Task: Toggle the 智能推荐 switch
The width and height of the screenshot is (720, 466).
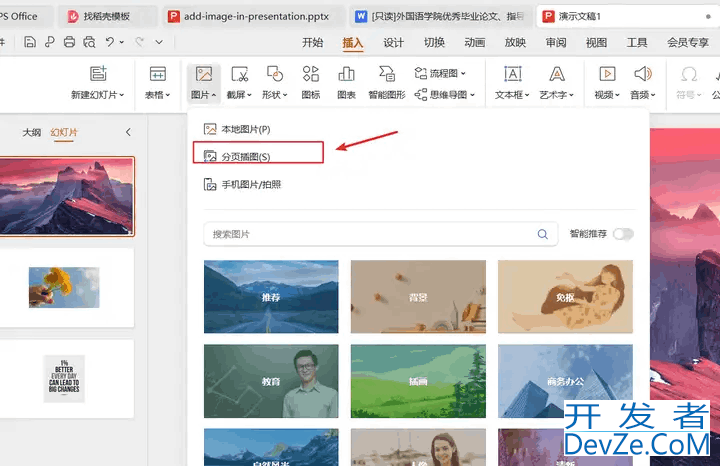Action: pyautogui.click(x=623, y=234)
